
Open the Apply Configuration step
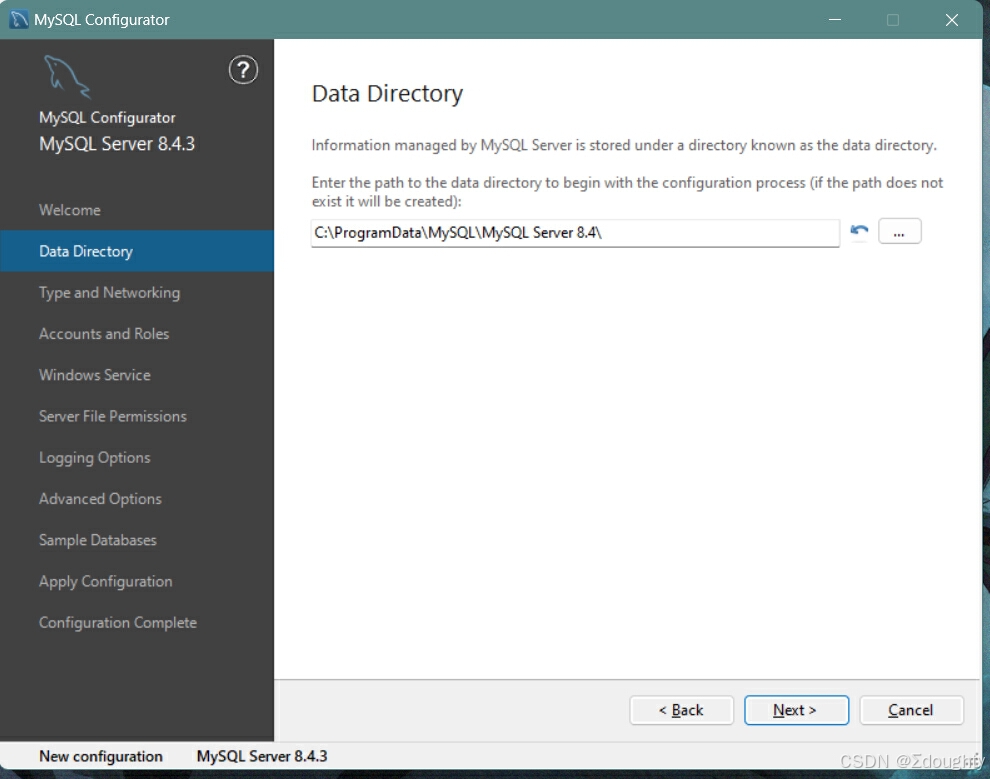point(137,581)
